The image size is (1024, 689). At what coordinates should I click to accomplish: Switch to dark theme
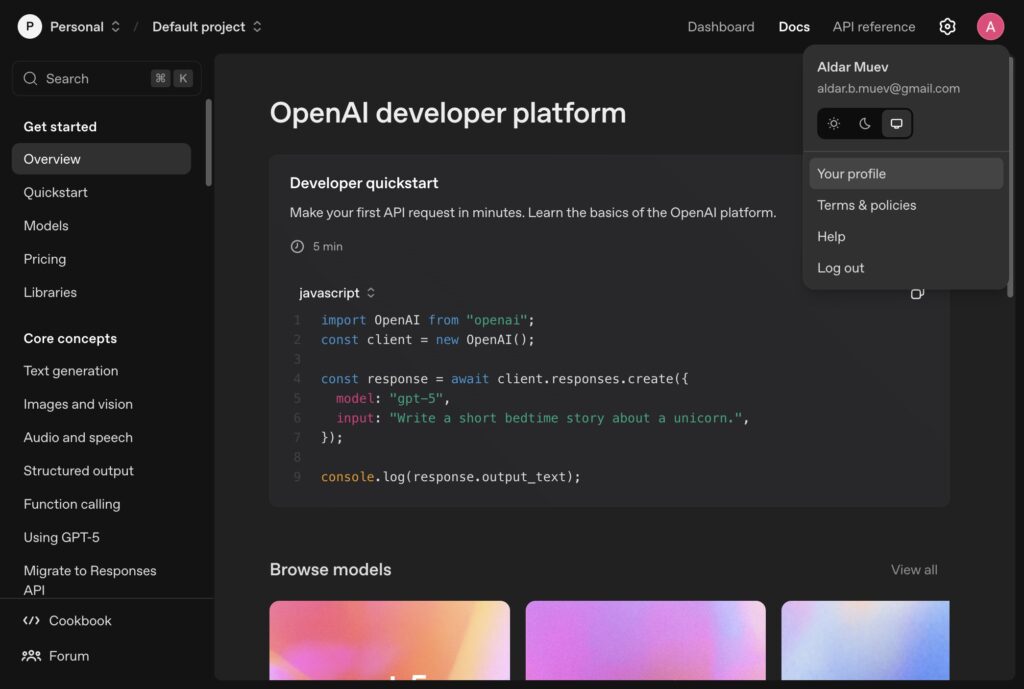pos(865,124)
